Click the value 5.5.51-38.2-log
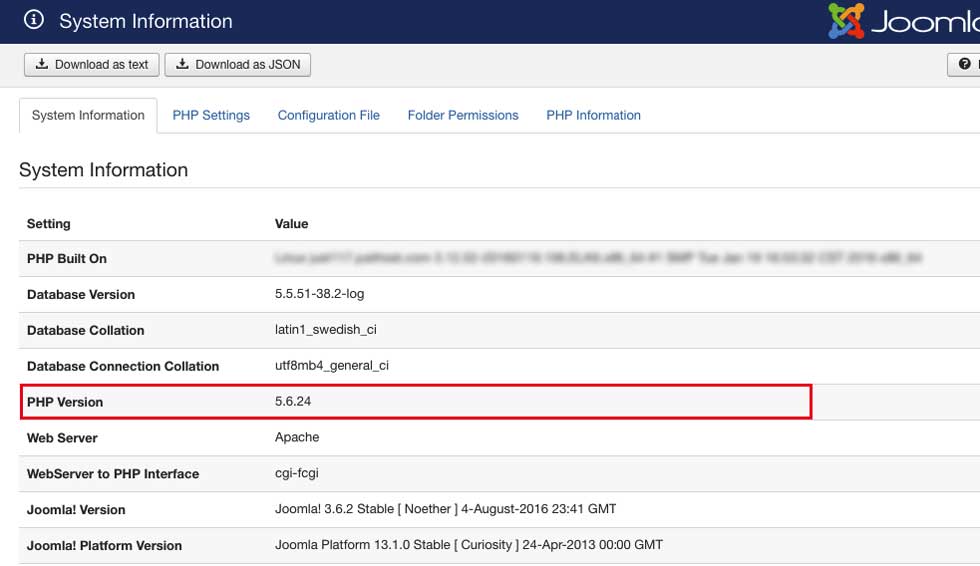Image resolution: width=980 pixels, height=566 pixels. pos(319,294)
